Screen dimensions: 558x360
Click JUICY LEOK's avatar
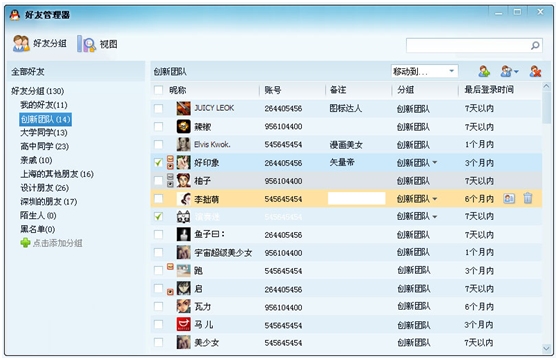tap(184, 108)
